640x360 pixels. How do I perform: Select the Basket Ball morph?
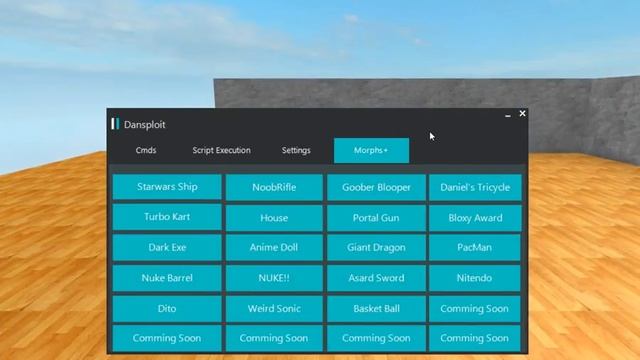point(376,309)
